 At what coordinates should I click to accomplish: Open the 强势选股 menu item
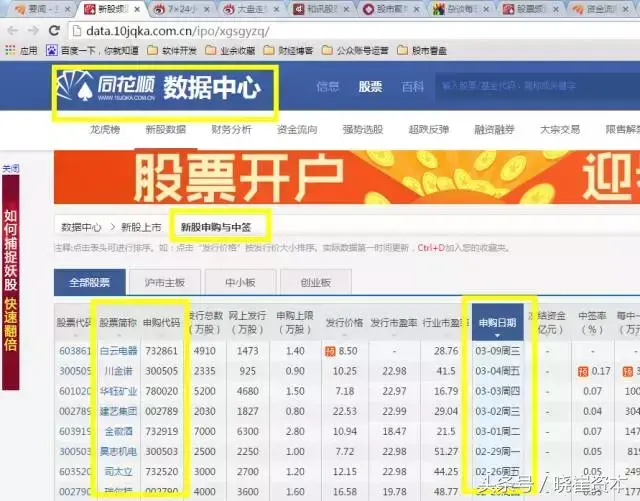pyautogui.click(x=362, y=130)
